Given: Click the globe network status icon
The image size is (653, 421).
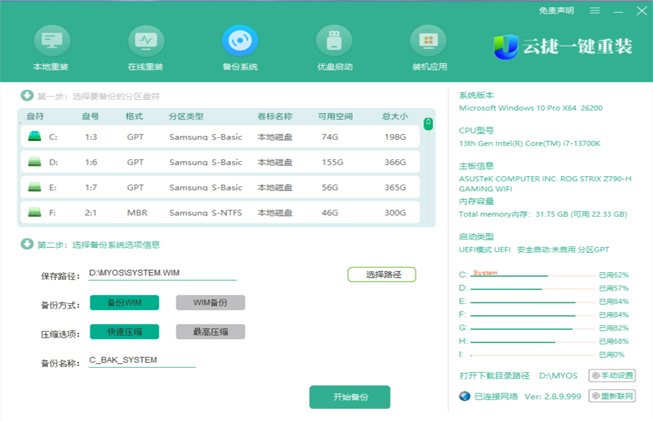Looking at the screenshot, I should pyautogui.click(x=464, y=396).
